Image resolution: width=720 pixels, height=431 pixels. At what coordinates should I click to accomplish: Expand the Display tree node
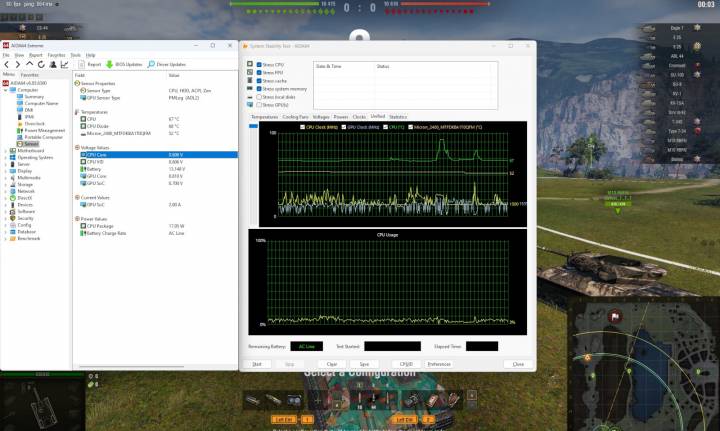pyautogui.click(x=6, y=171)
